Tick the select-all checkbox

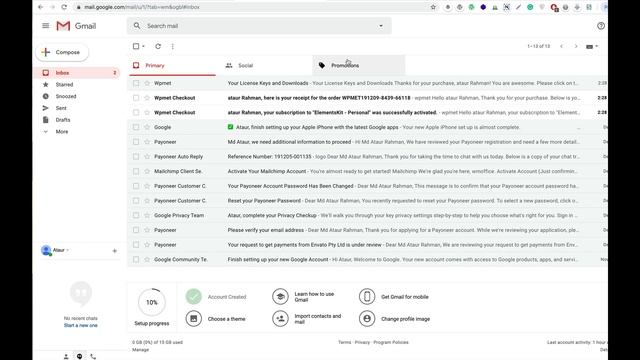tap(136, 46)
